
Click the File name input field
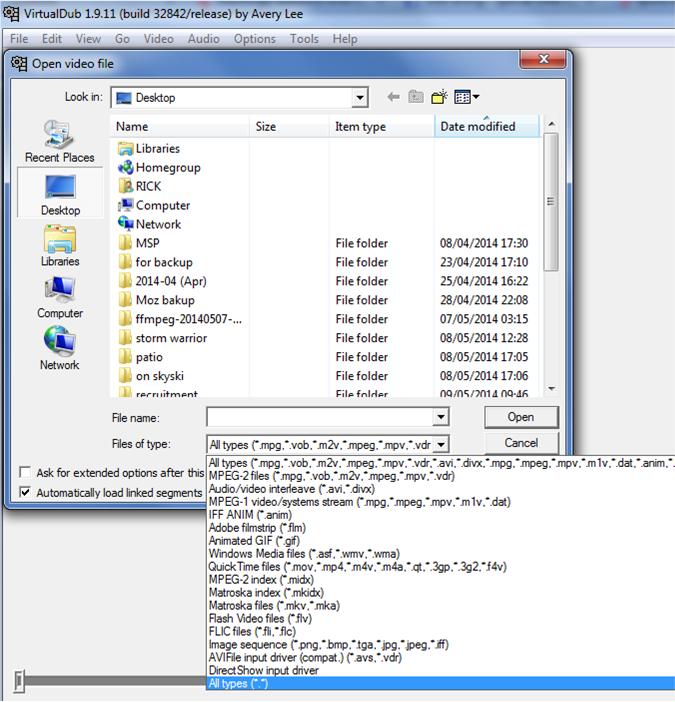320,417
